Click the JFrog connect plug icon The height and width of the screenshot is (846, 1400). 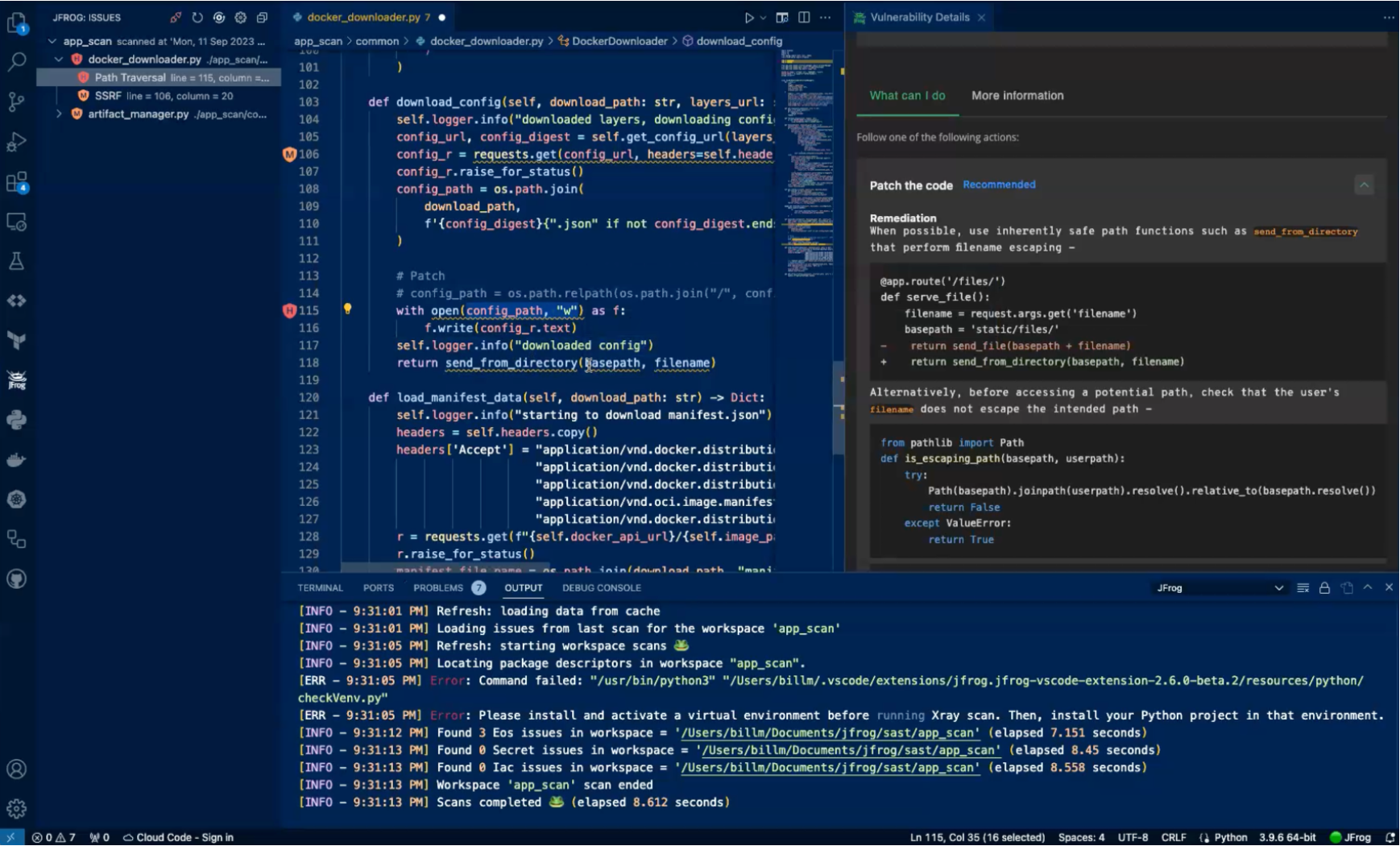point(176,17)
